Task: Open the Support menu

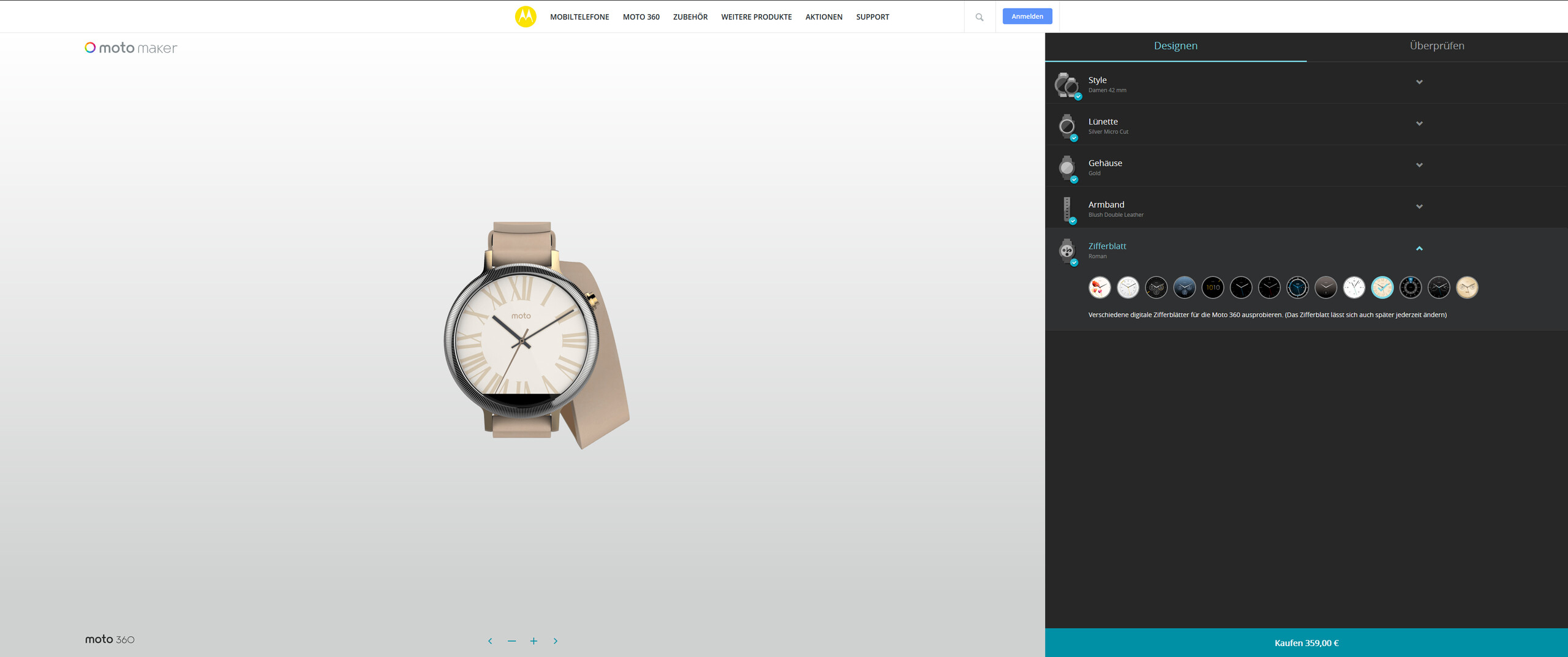Action: tap(873, 17)
